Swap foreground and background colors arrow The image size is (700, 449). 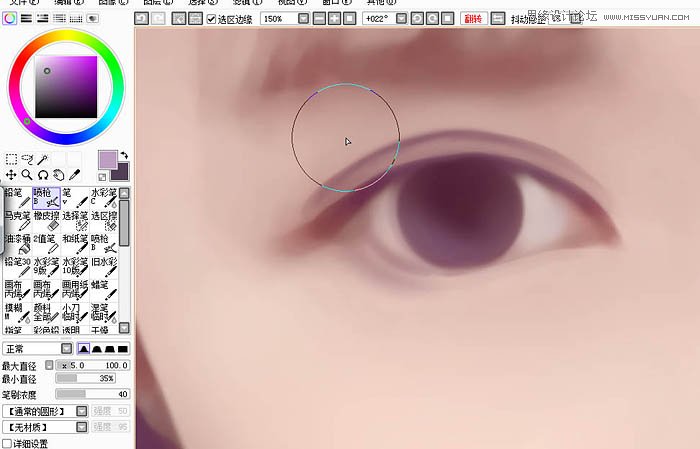[124, 155]
